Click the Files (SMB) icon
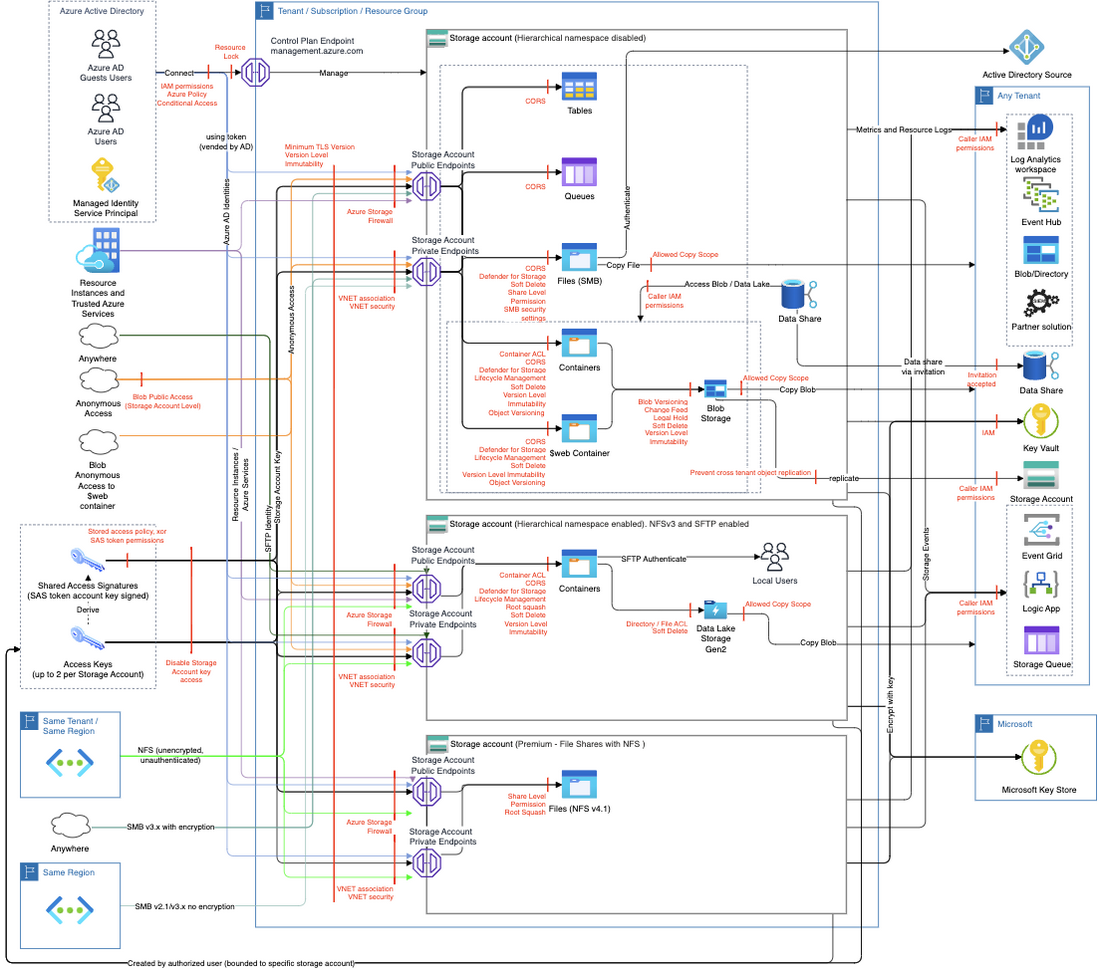Screen dimensions: 1100x972 click(579, 258)
